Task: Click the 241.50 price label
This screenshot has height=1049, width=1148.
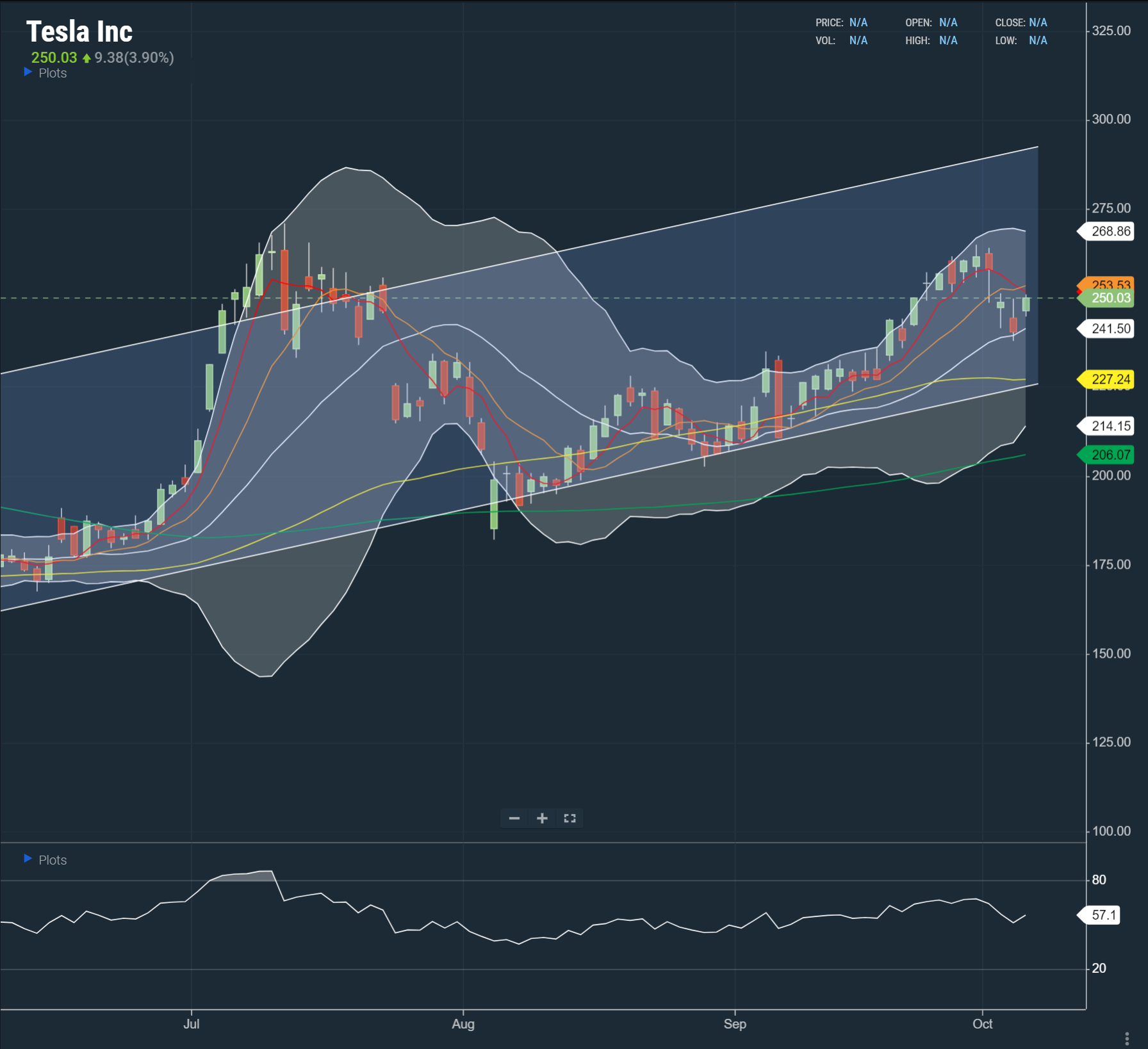Action: [x=1110, y=329]
